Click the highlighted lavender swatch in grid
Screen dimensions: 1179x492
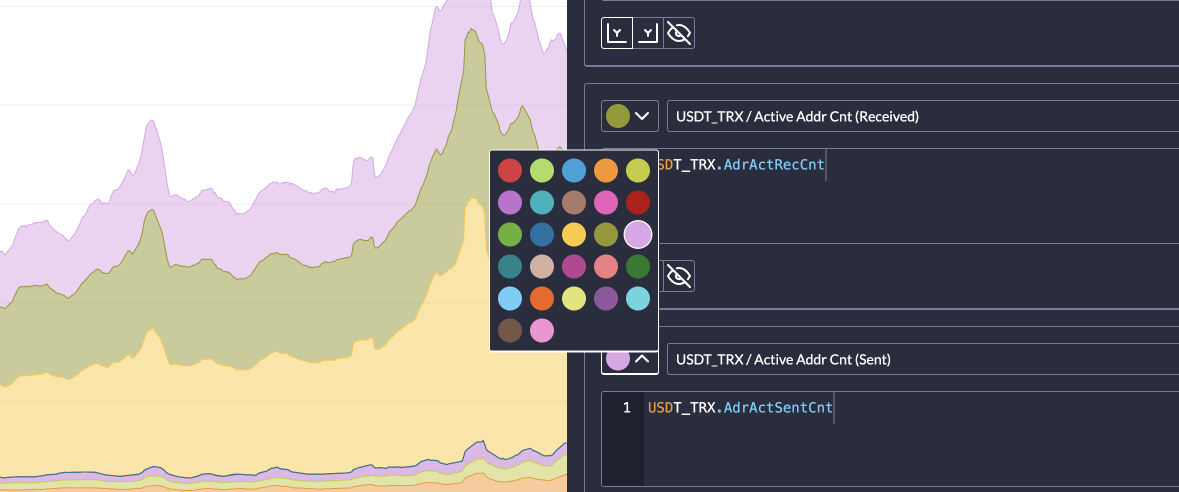tap(638, 235)
